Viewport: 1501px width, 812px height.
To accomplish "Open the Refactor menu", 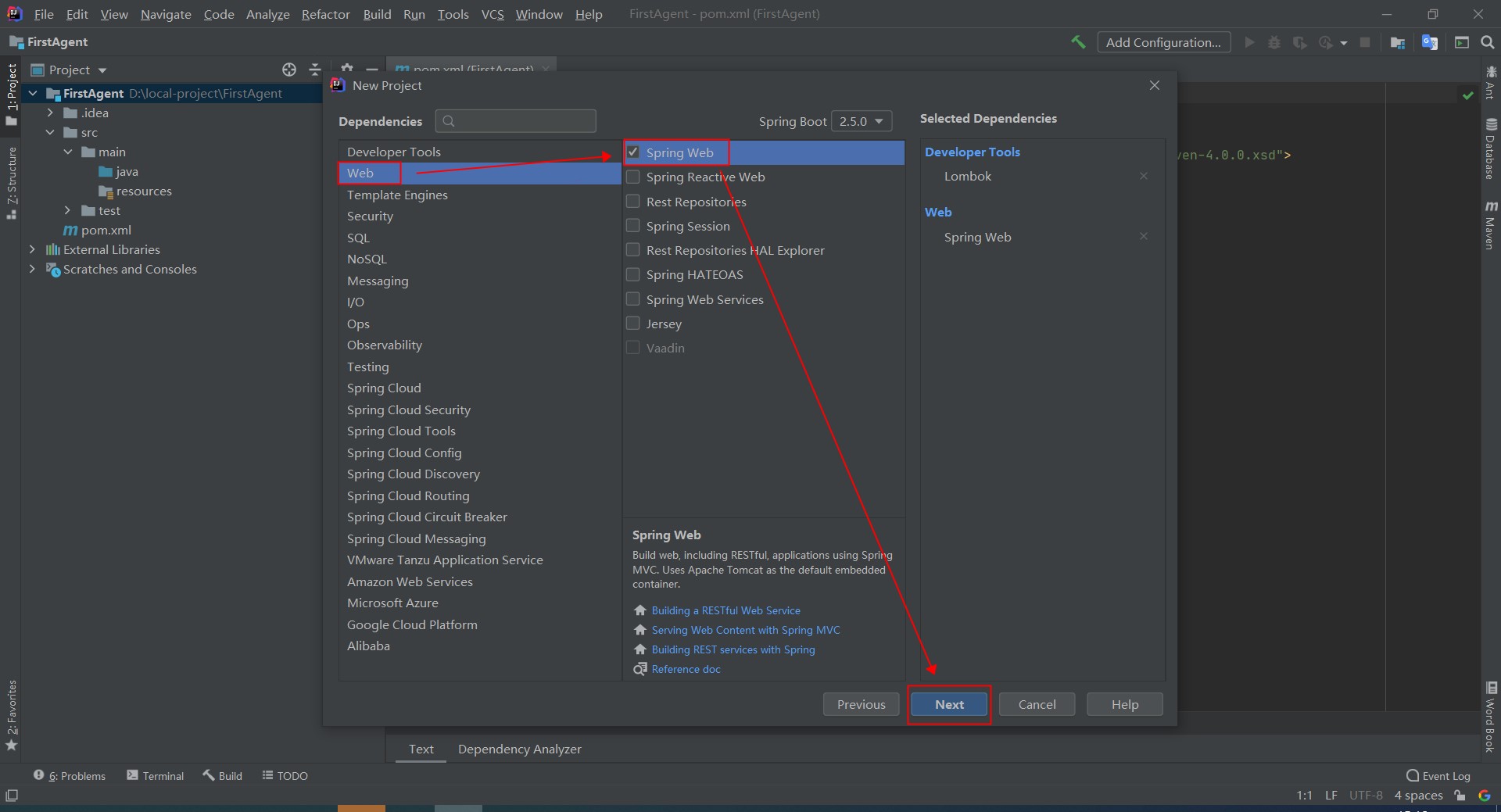I will click(x=325, y=14).
